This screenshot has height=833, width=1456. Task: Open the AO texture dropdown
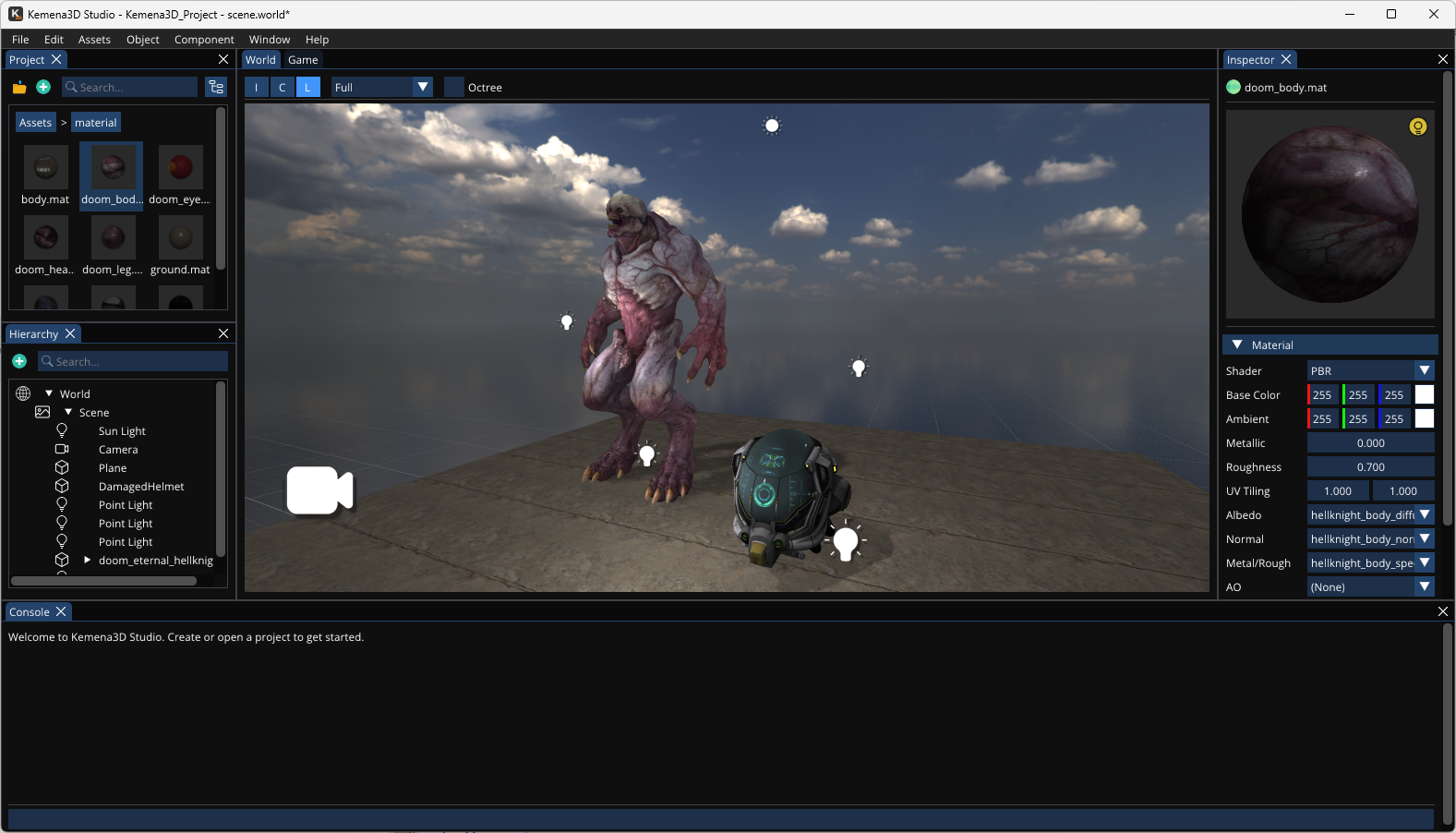[1370, 586]
